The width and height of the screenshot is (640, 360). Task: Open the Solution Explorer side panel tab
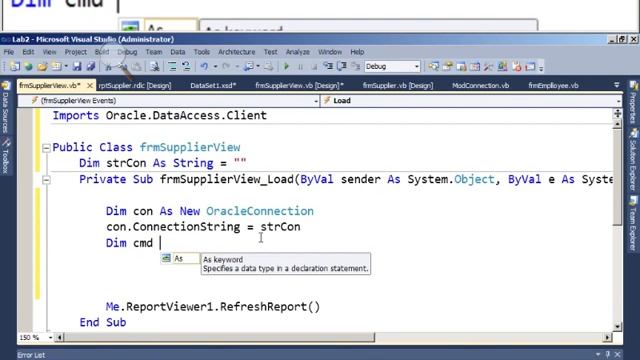tap(633, 159)
